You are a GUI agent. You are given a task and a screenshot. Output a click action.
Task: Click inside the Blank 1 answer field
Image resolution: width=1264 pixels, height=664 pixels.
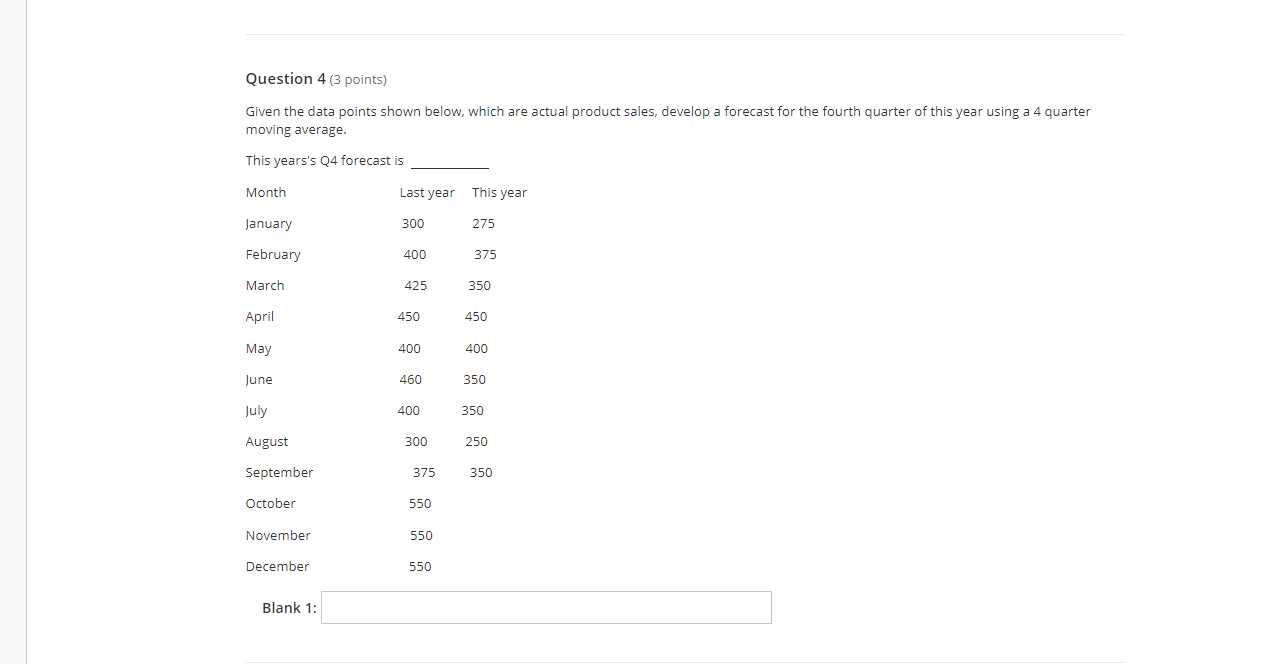[x=546, y=607]
